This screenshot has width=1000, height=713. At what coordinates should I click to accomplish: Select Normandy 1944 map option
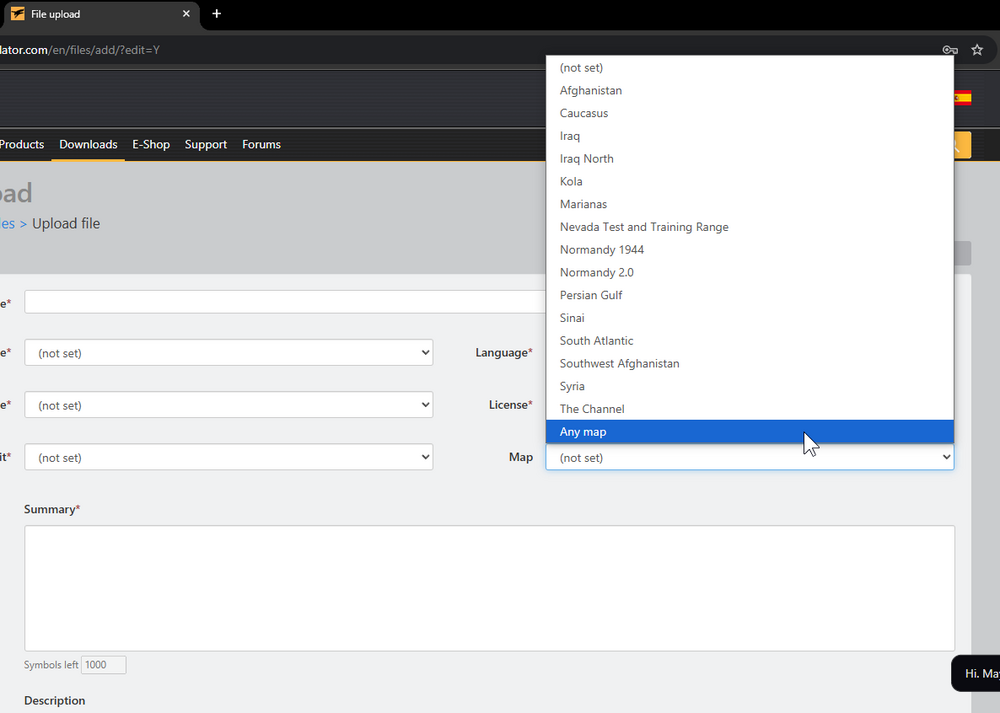(x=750, y=249)
